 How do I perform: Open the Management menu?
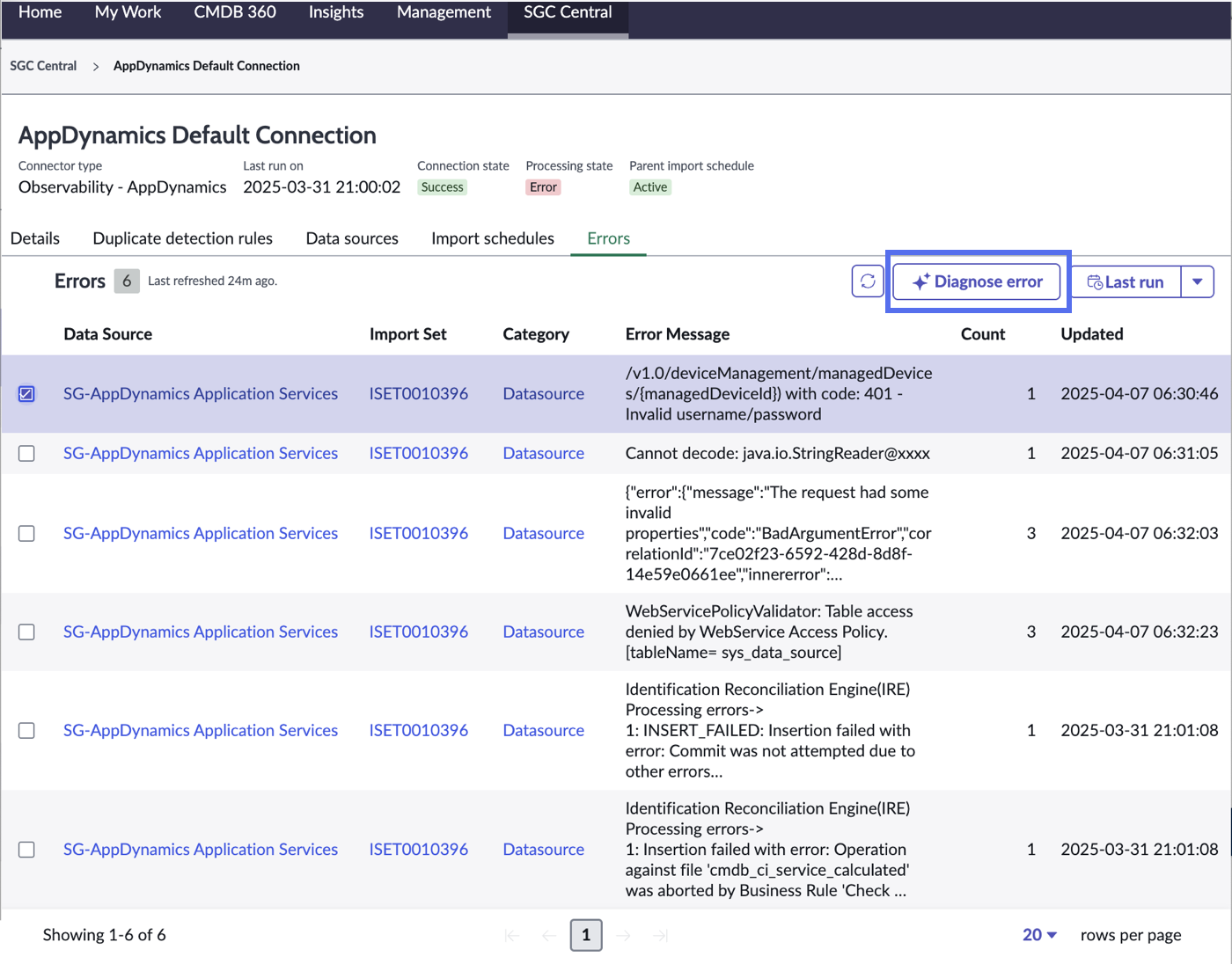(444, 12)
